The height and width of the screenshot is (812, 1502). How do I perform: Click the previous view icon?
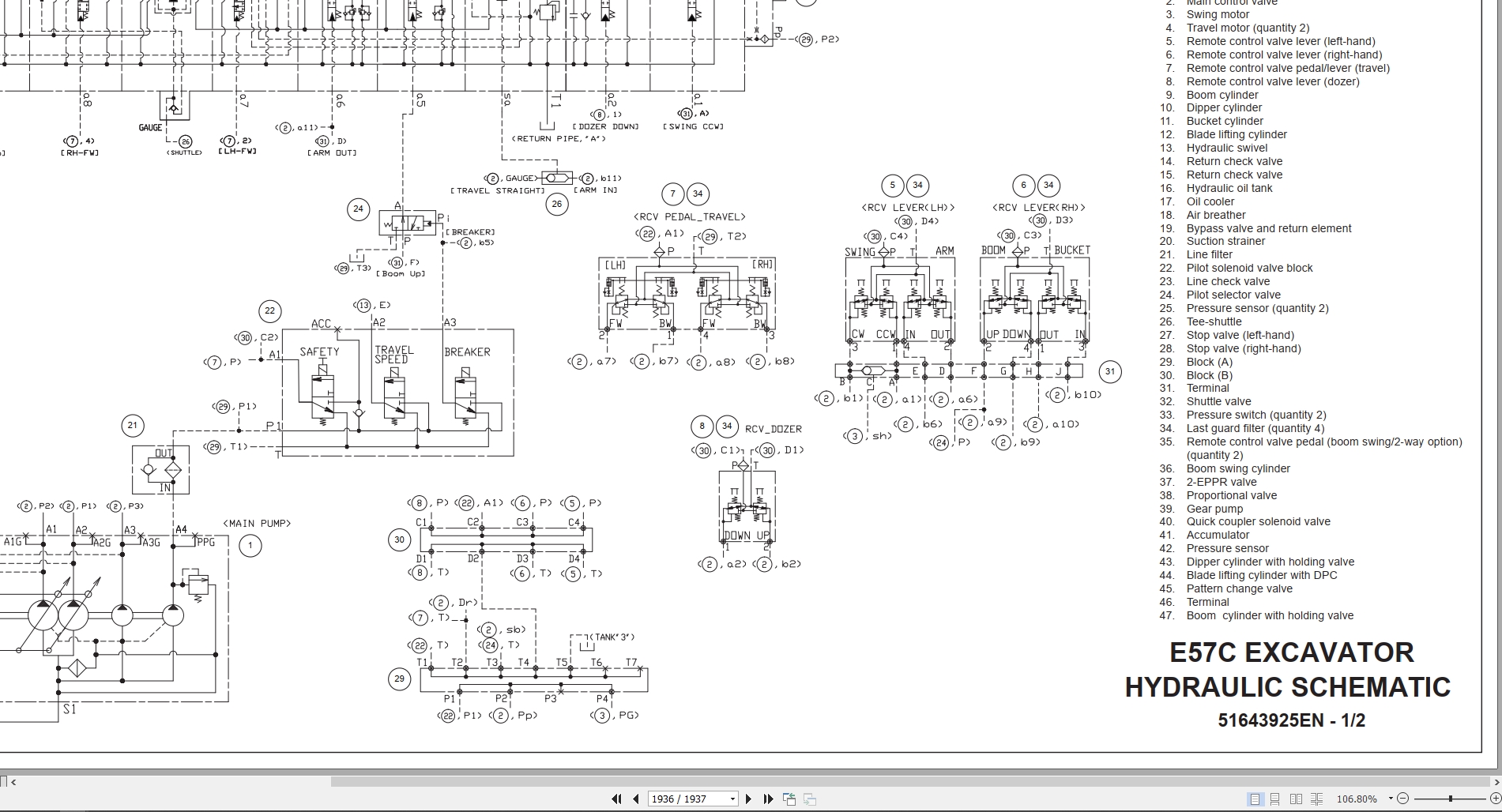point(789,799)
